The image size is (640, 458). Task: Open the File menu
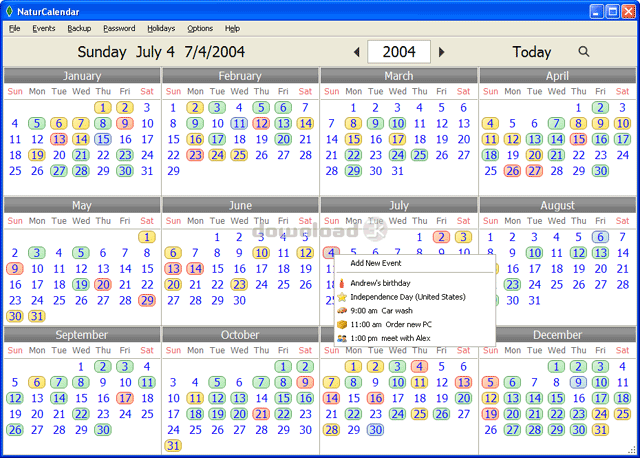pyautogui.click(x=14, y=28)
